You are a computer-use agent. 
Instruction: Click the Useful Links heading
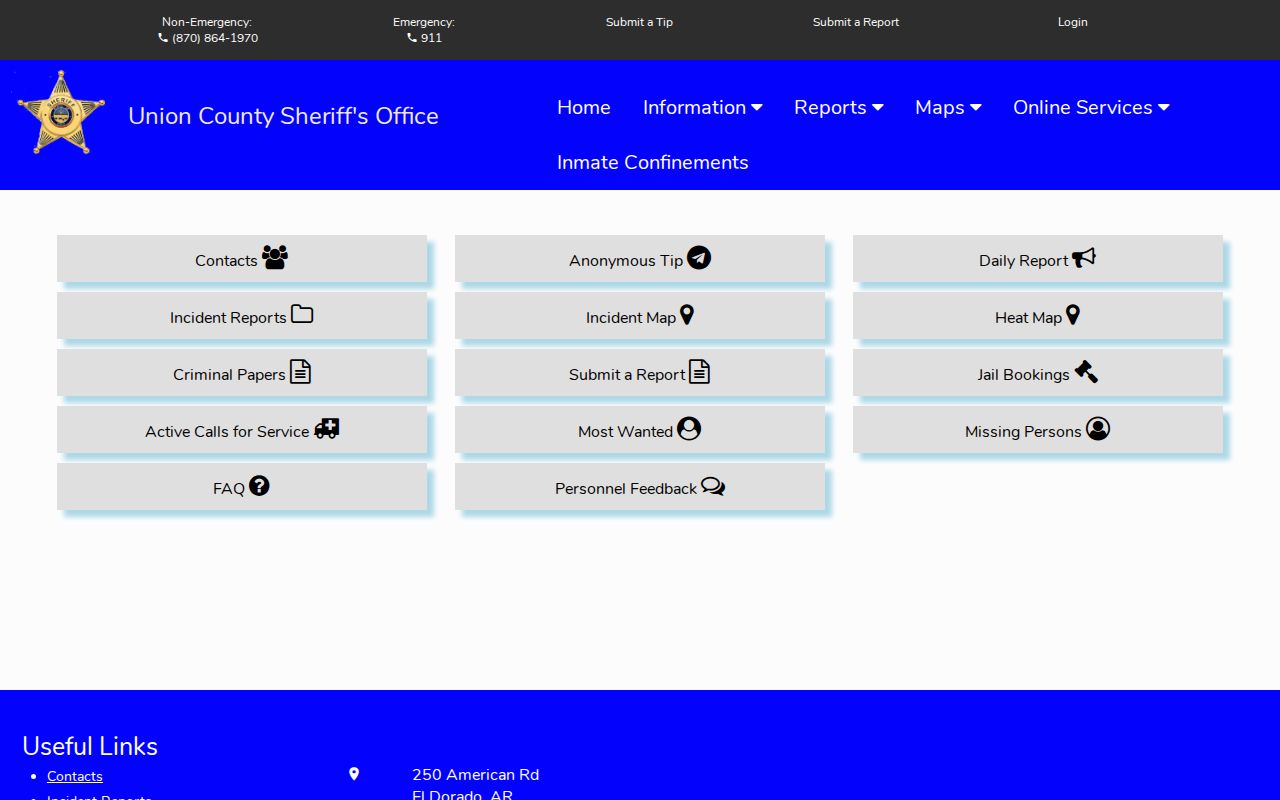[90, 746]
